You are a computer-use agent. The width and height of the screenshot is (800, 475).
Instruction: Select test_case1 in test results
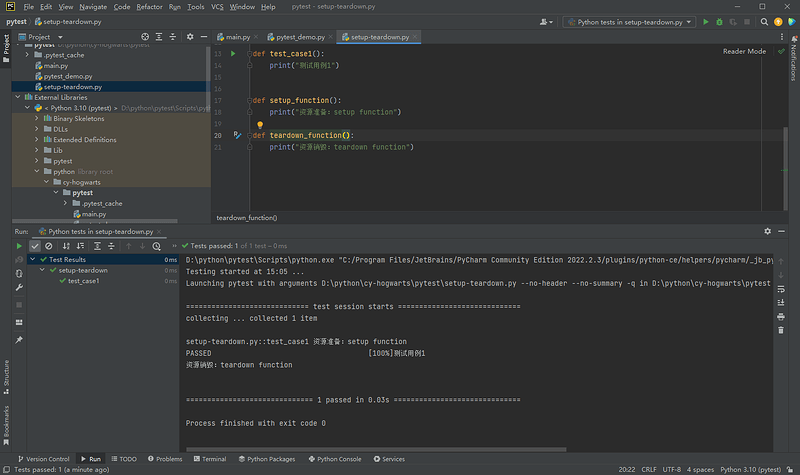[84, 281]
